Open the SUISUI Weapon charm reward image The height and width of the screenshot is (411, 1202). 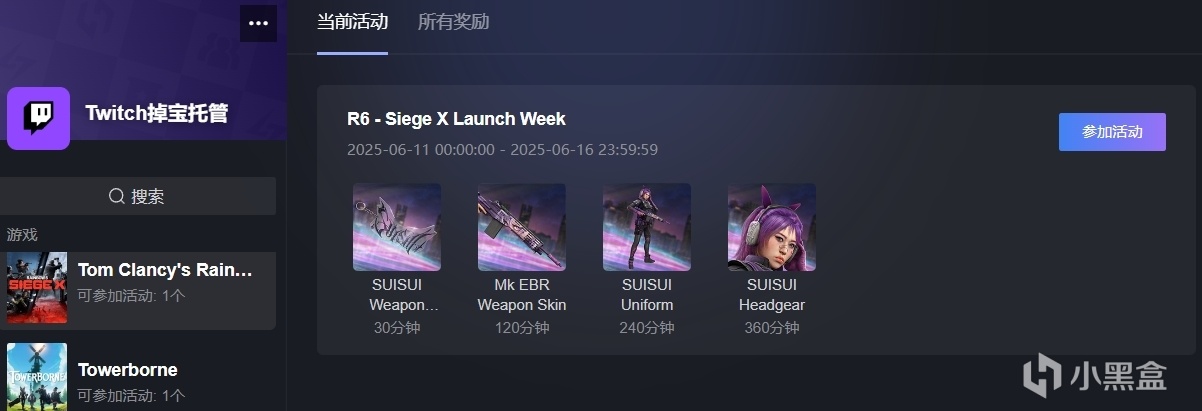397,227
